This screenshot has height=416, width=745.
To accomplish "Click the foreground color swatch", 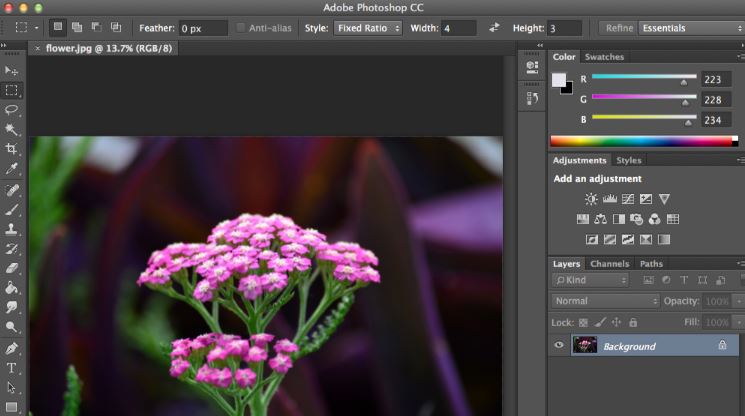I will pos(559,80).
